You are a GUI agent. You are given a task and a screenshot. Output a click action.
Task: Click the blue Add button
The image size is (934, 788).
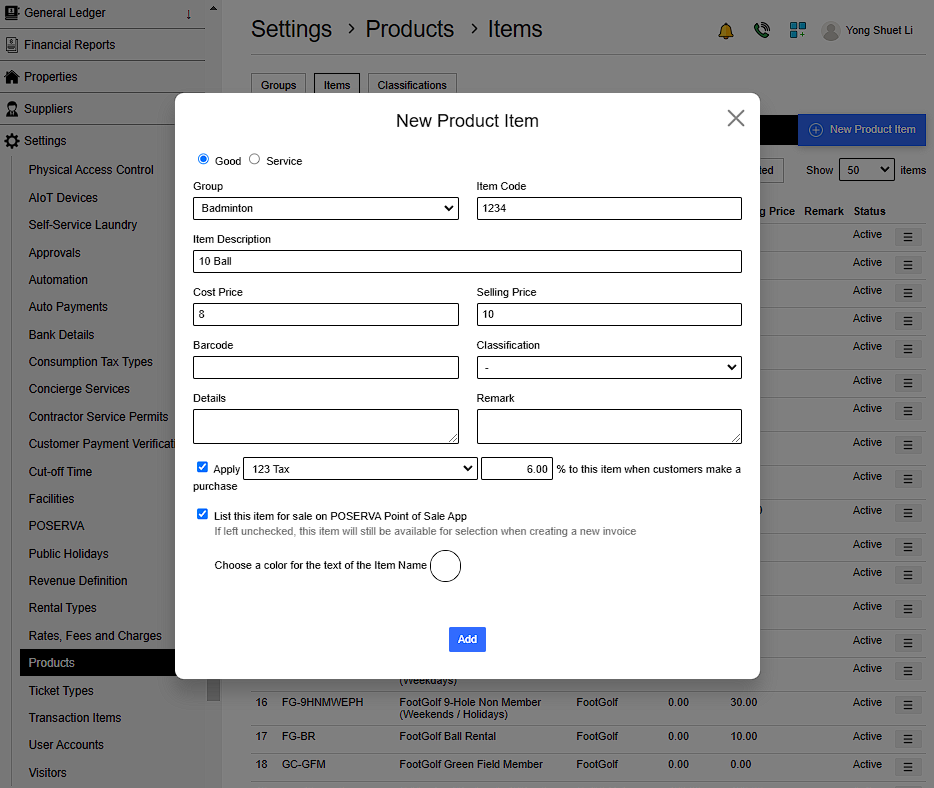pos(467,639)
